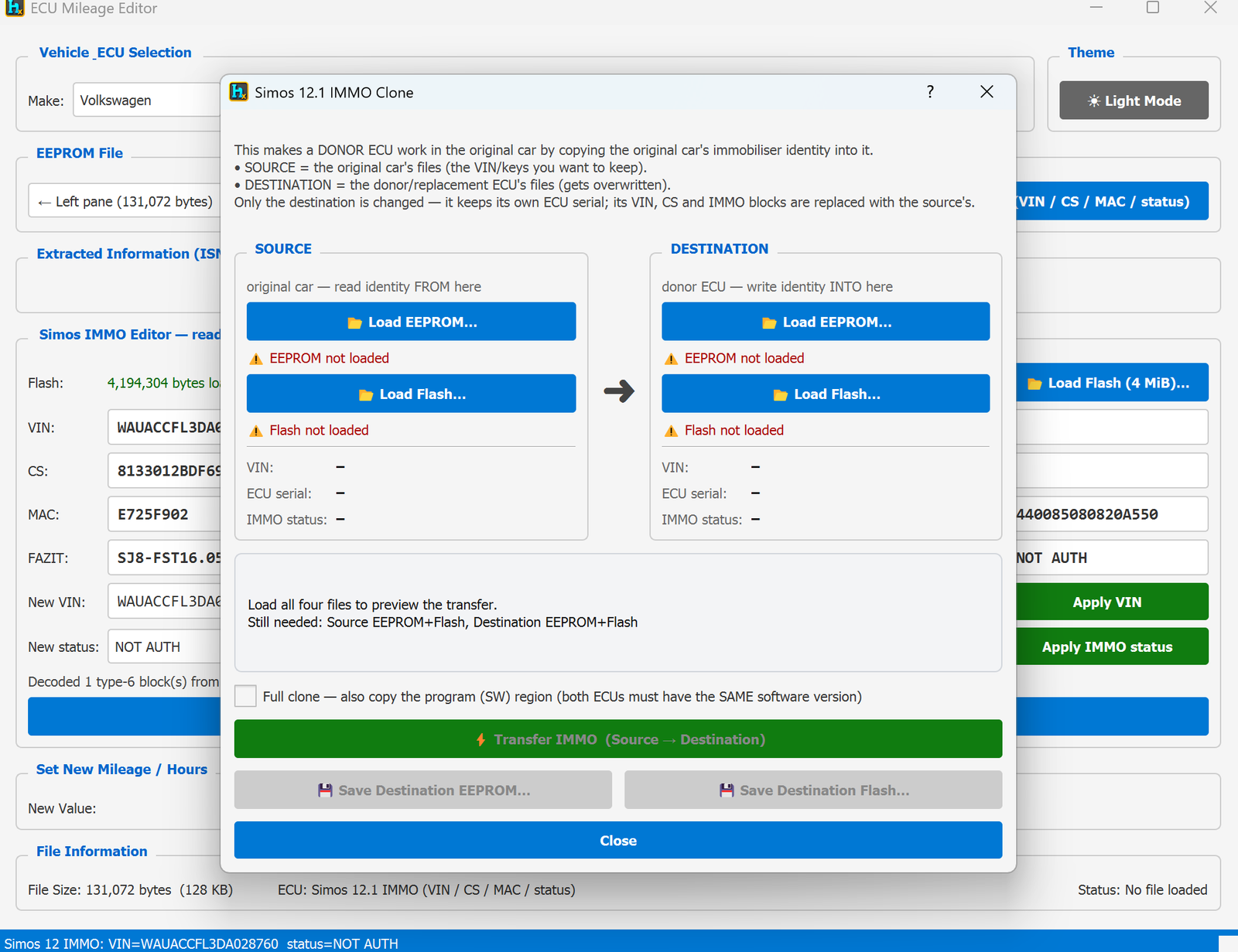Click Destination EEPROM not loaded warning icon

pyautogui.click(x=671, y=359)
